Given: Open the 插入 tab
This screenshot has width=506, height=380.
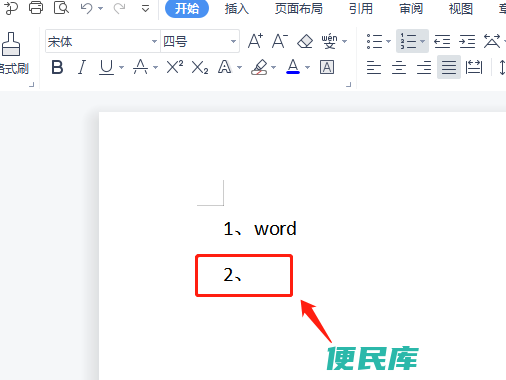Looking at the screenshot, I should point(237,9).
